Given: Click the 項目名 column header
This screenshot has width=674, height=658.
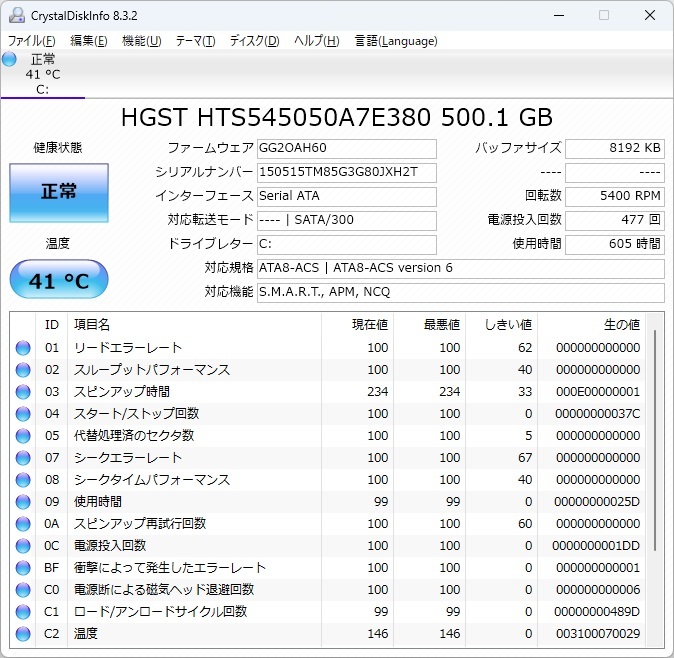Looking at the screenshot, I should click(194, 325).
